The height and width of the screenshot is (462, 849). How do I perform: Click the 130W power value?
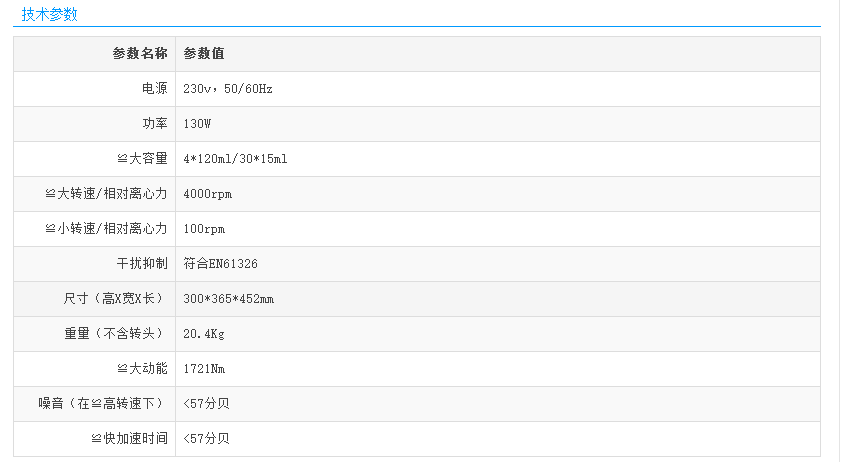click(198, 124)
